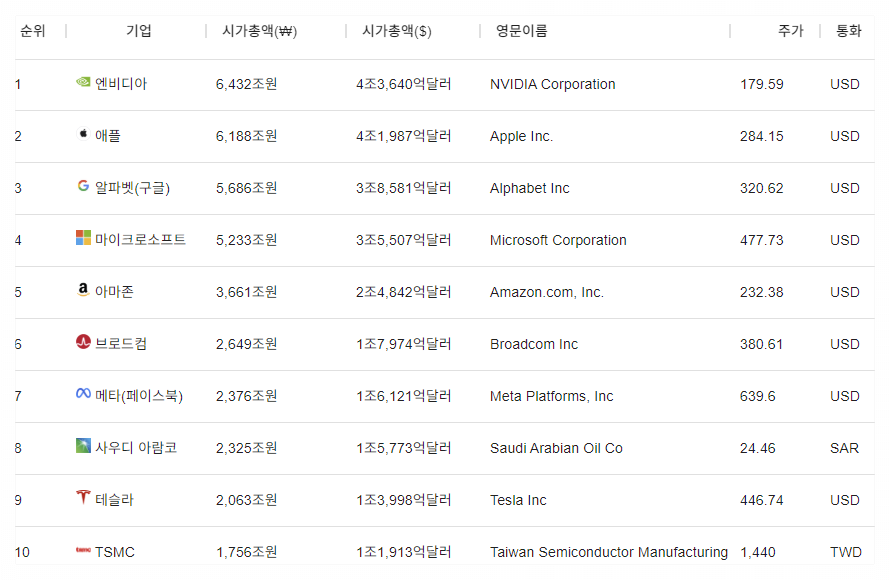
Task: Select the 1조3,998억달러 cell
Action: [x=404, y=500]
